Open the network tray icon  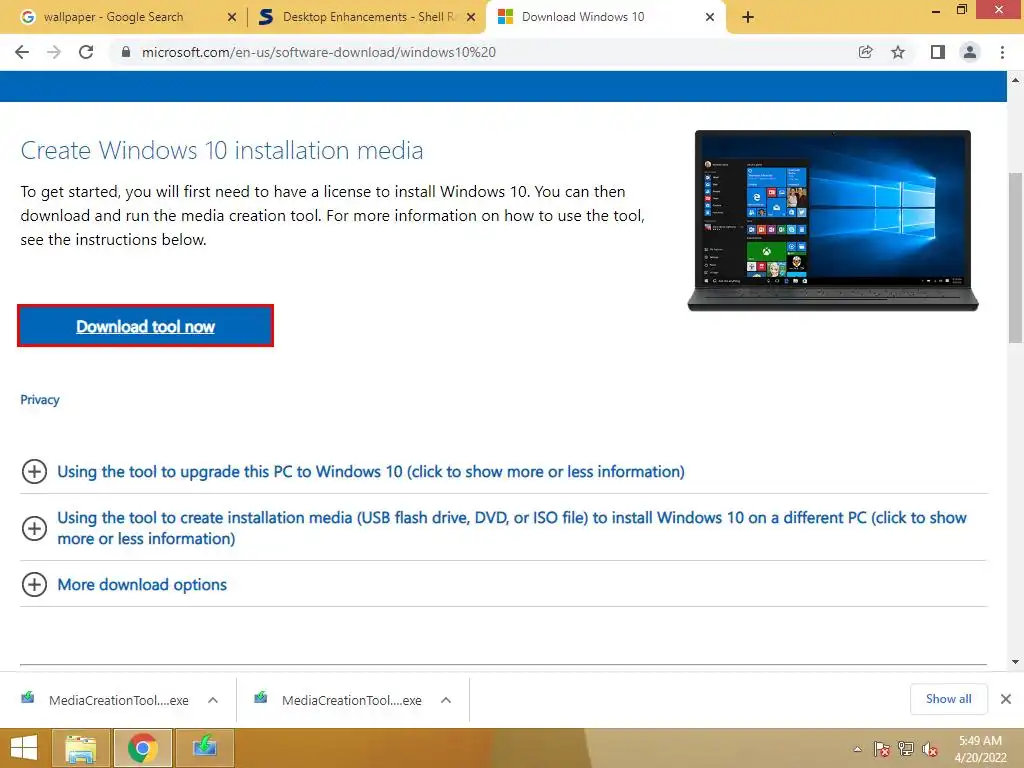906,749
